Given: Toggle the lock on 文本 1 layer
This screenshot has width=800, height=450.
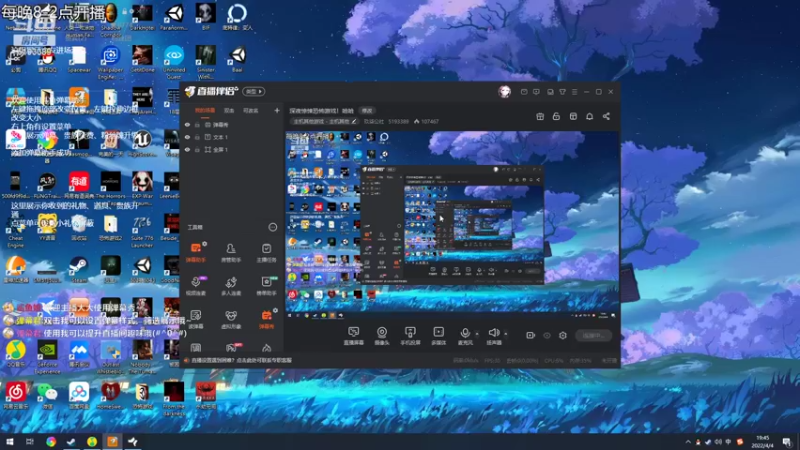Looking at the screenshot, I should point(197,137).
